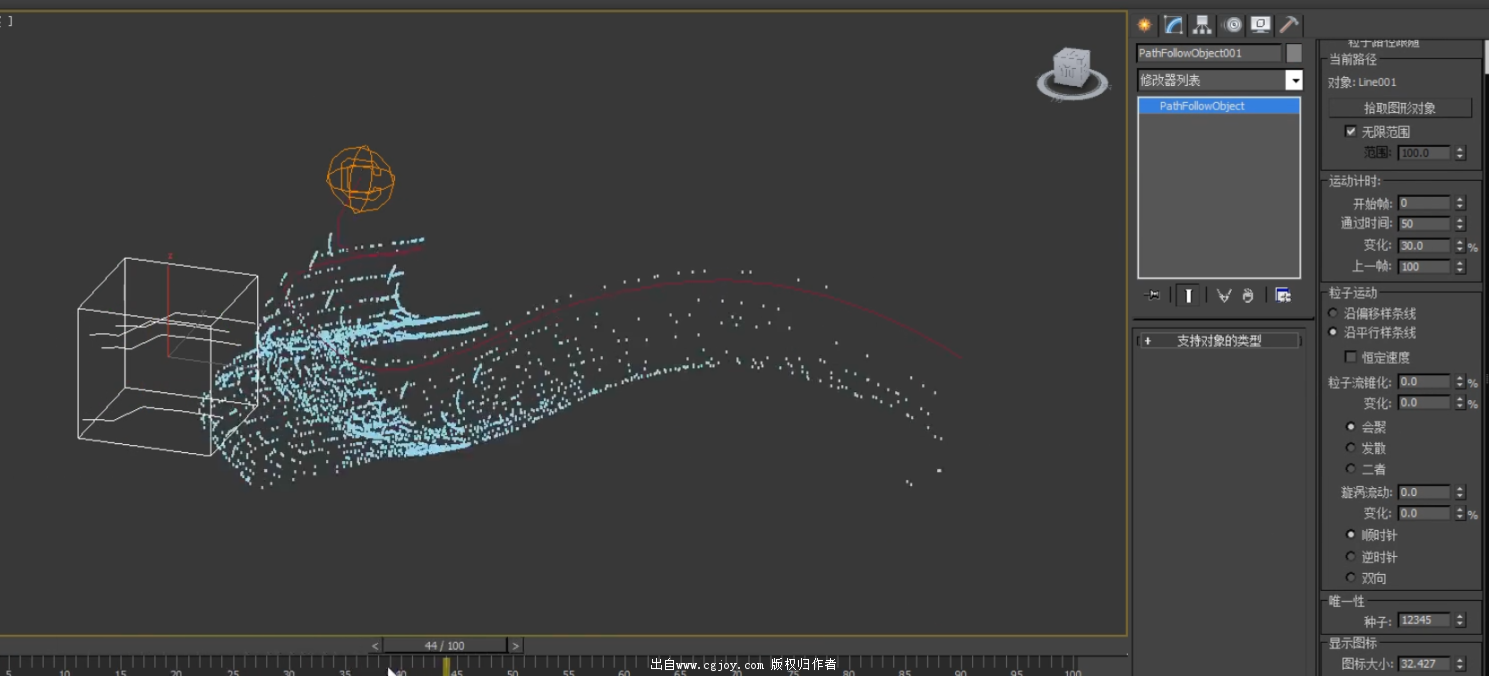Open the Create command panel tab
The image size is (1489, 676).
[x=1145, y=25]
